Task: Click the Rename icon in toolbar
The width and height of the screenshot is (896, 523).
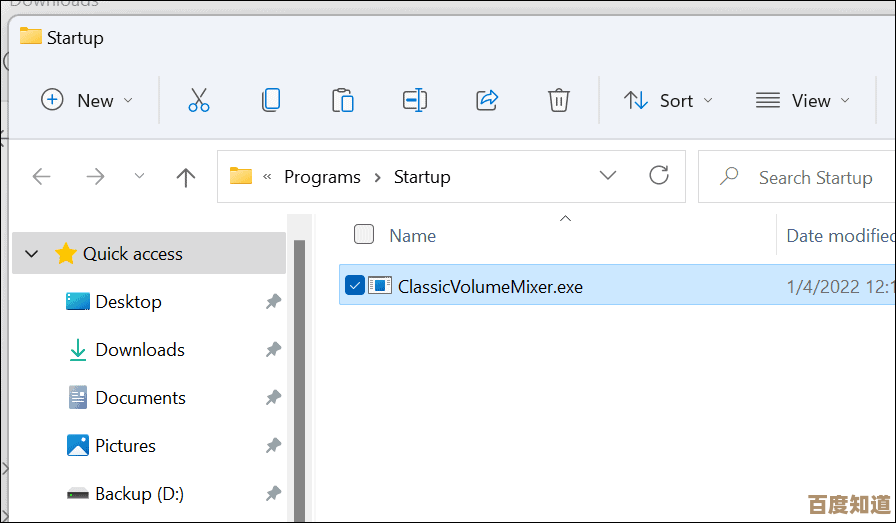Action: tap(415, 100)
